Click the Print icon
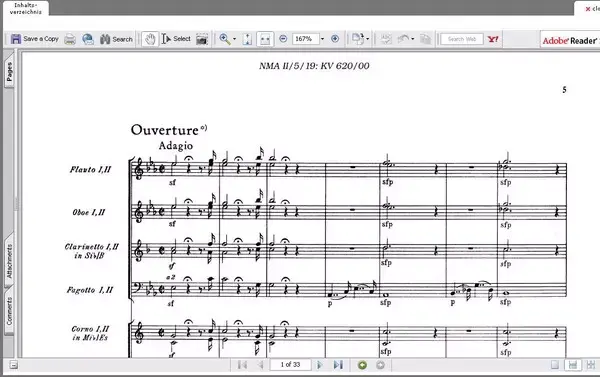This screenshot has width=600, height=377. coord(70,39)
